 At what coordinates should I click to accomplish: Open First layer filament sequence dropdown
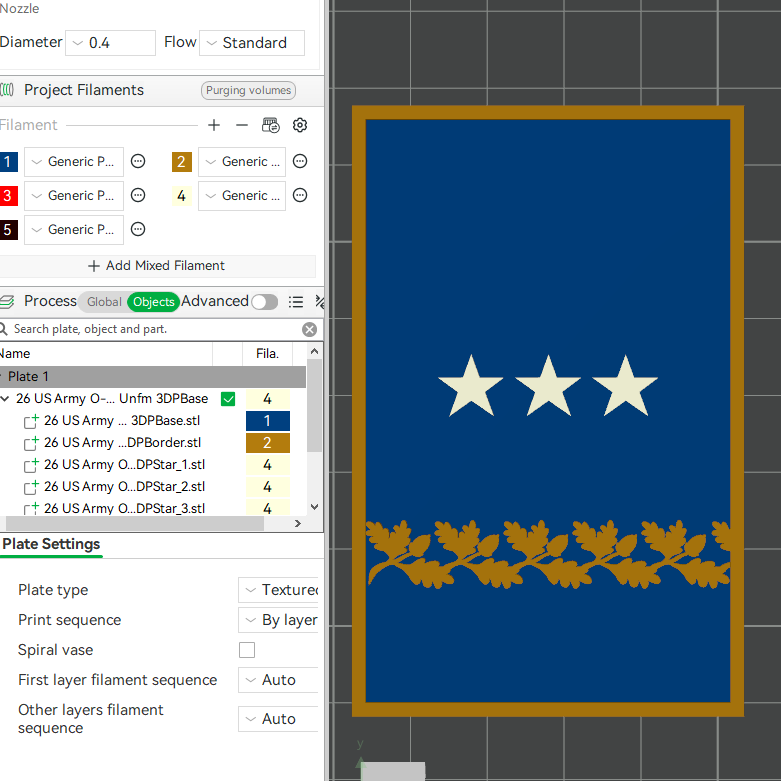tap(278, 680)
